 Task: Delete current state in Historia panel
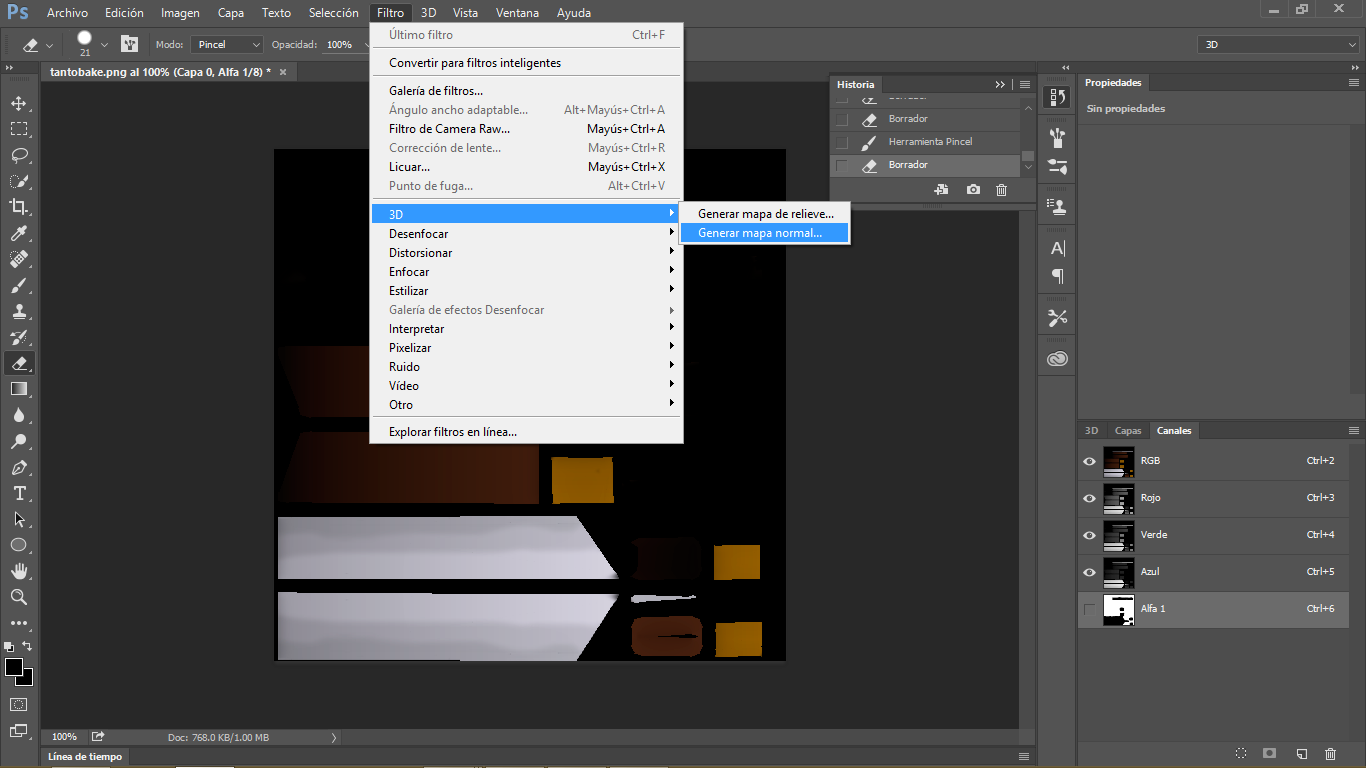pos(1001,190)
